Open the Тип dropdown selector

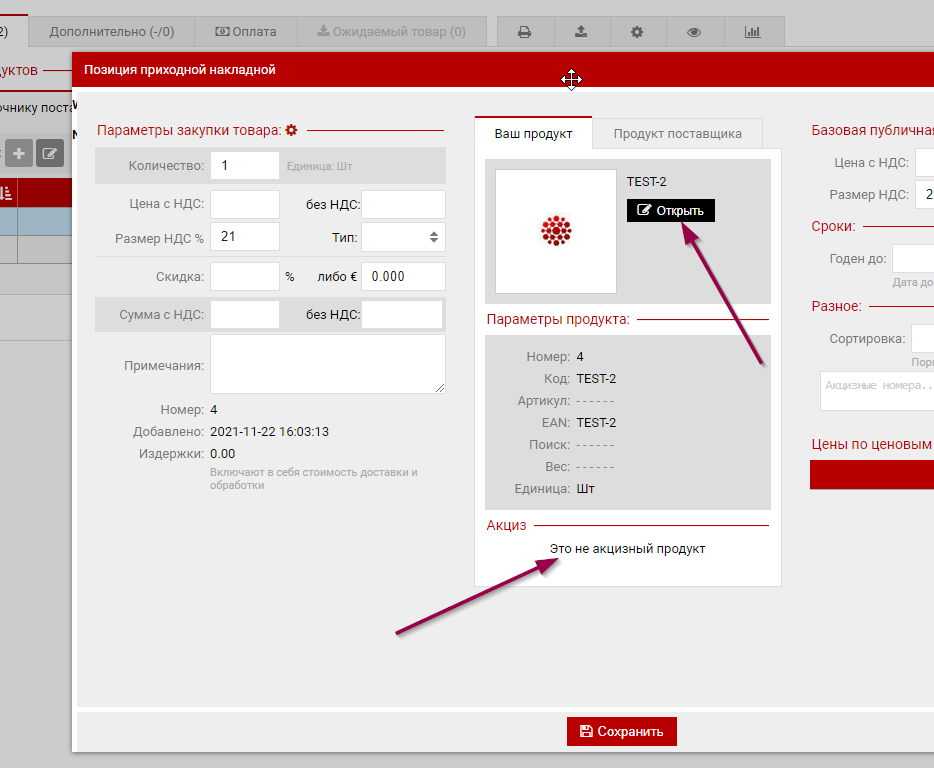tap(403, 237)
